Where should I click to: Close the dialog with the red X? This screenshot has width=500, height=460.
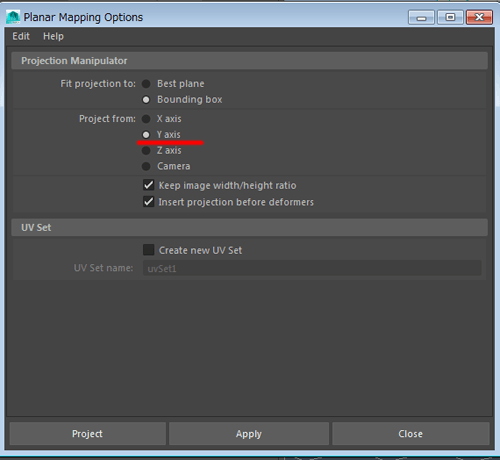pyautogui.click(x=479, y=17)
